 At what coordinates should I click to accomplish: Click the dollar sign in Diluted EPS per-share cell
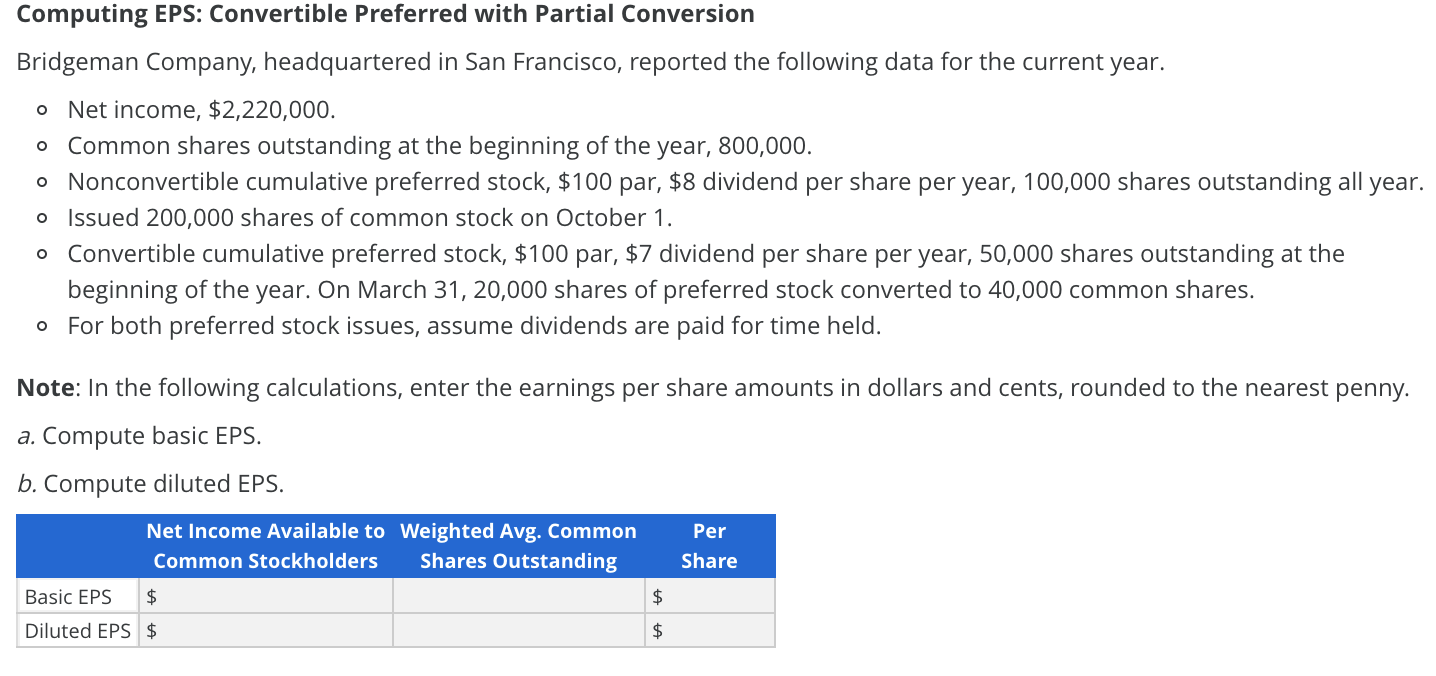pyautogui.click(x=658, y=631)
